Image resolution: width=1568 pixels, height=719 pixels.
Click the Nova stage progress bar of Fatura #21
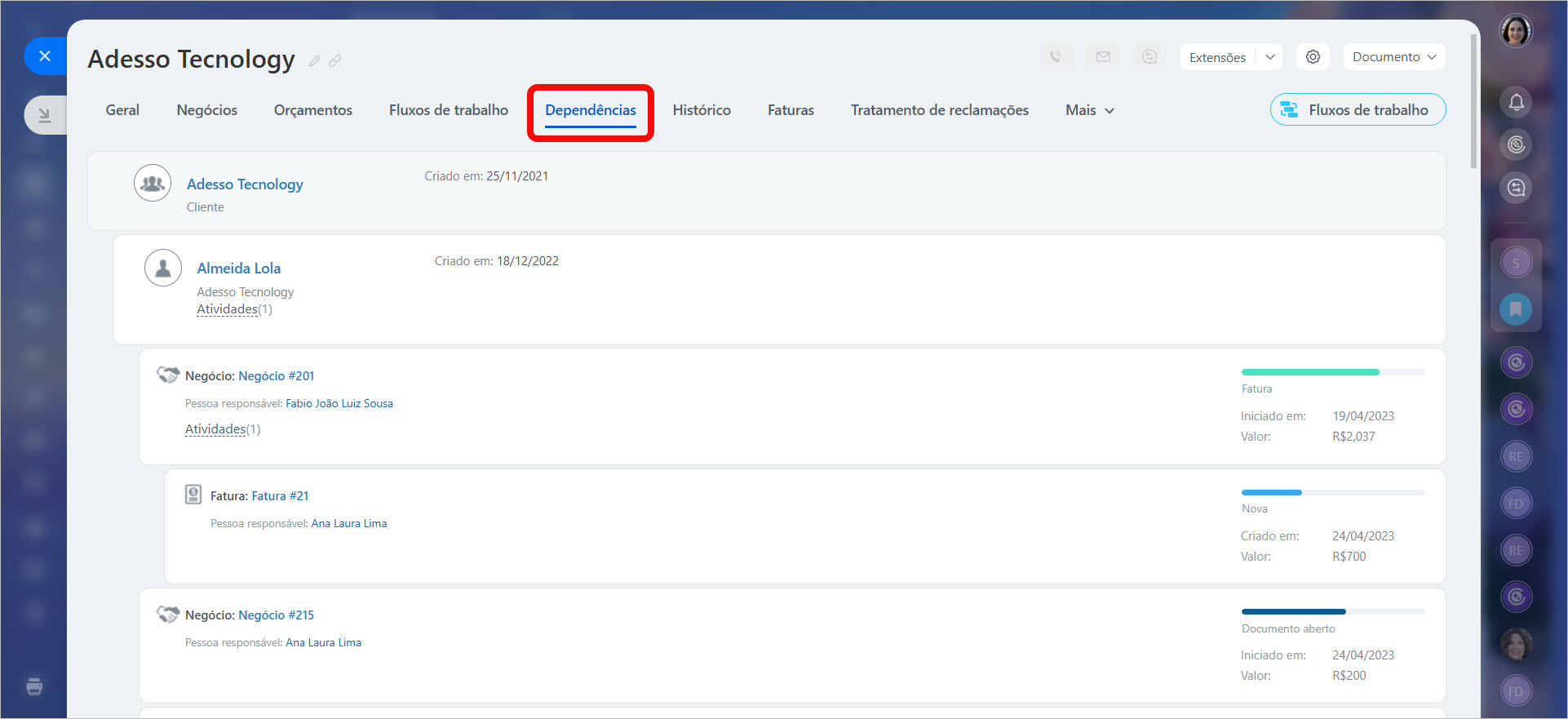click(1333, 492)
